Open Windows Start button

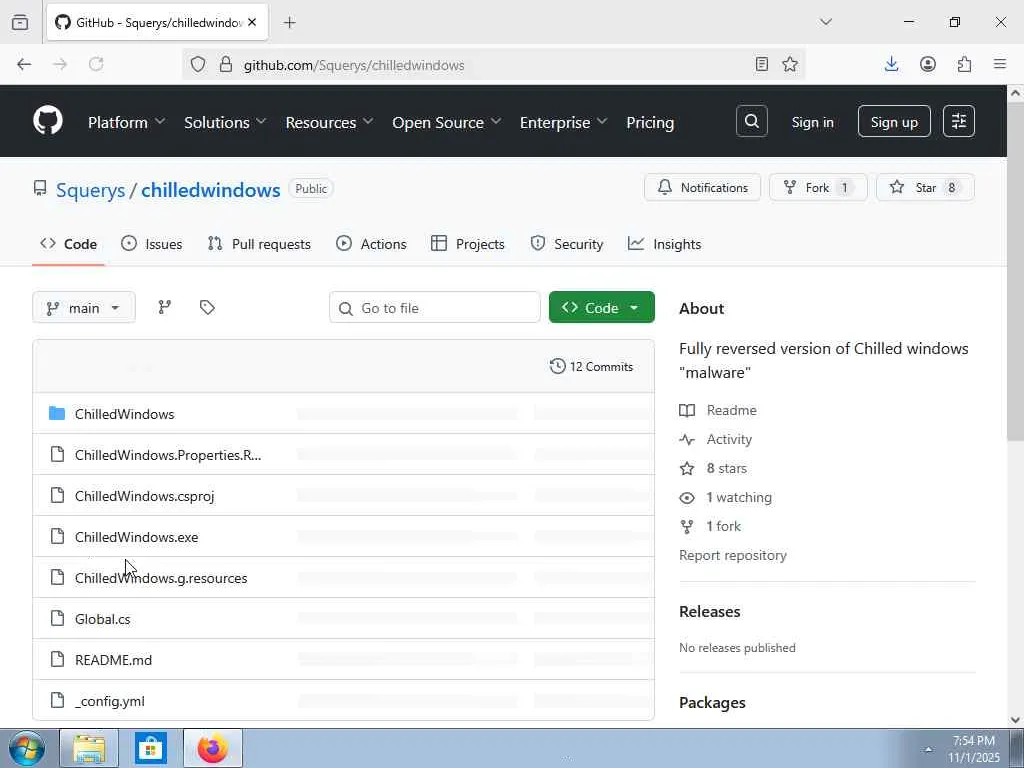coord(27,748)
